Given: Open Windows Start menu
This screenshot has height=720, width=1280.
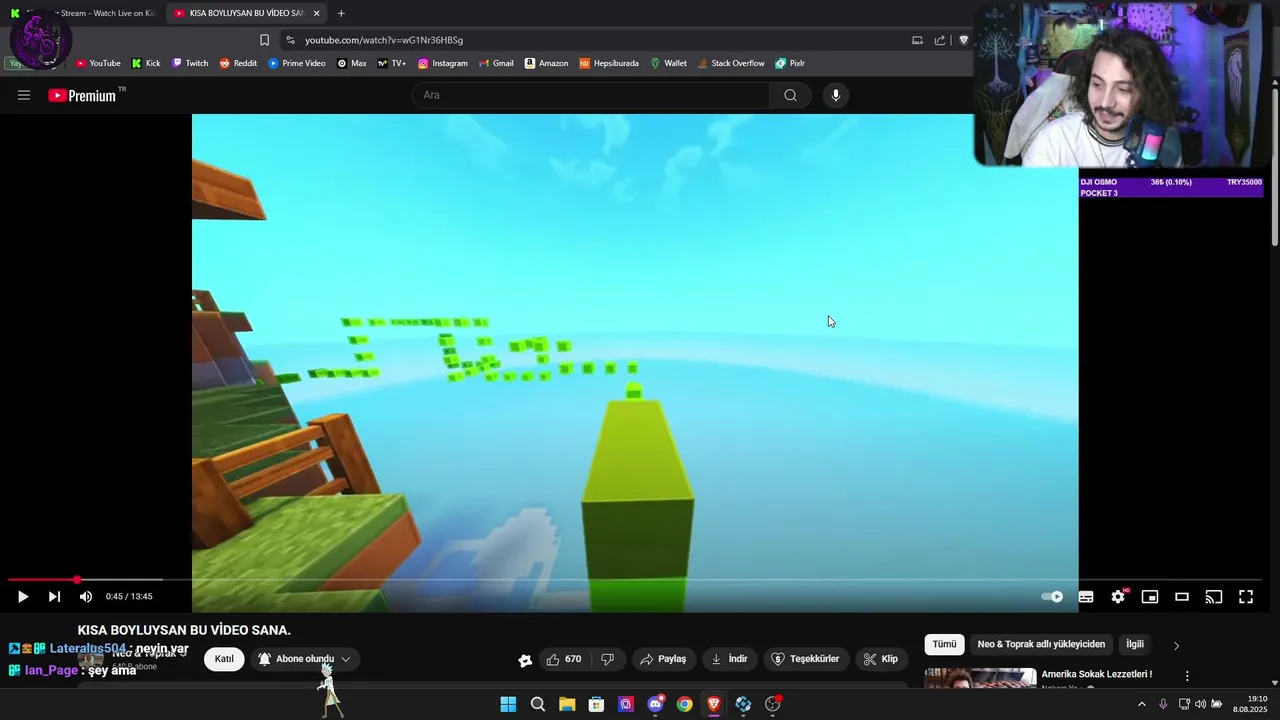Looking at the screenshot, I should [508, 704].
